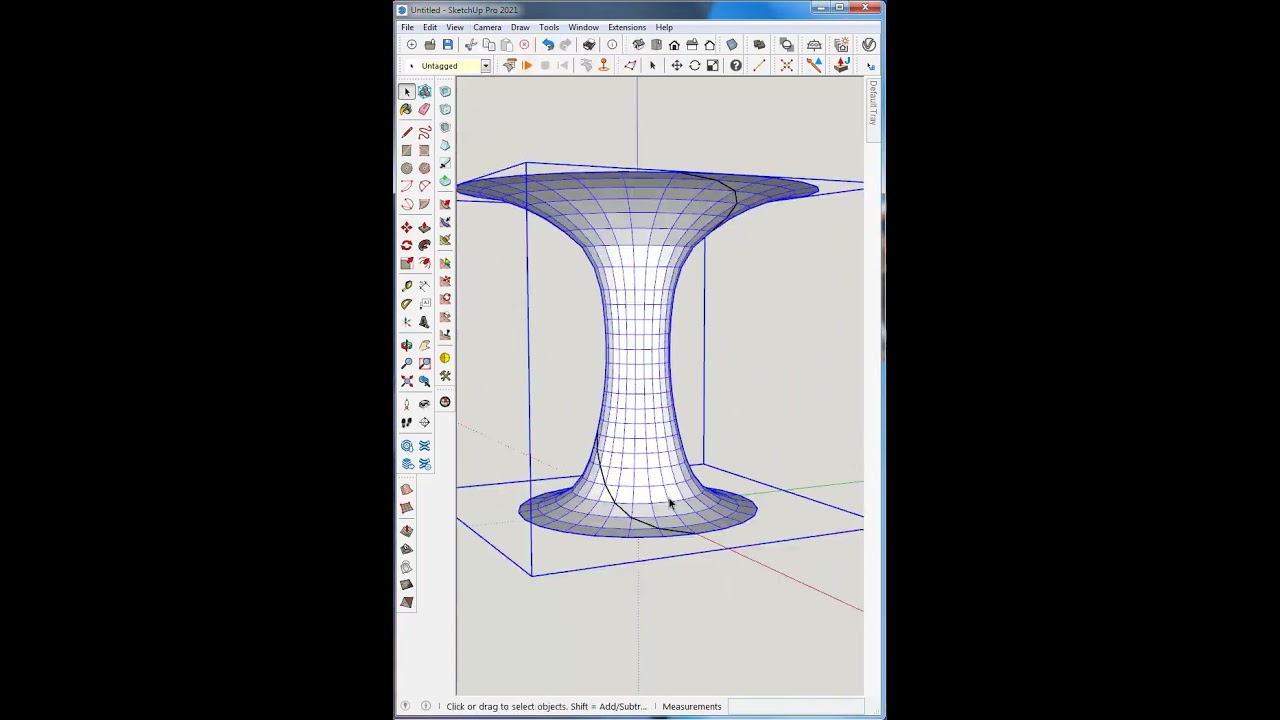Pick the Paint Bucket tool
Image resolution: width=1280 pixels, height=720 pixels.
407,110
